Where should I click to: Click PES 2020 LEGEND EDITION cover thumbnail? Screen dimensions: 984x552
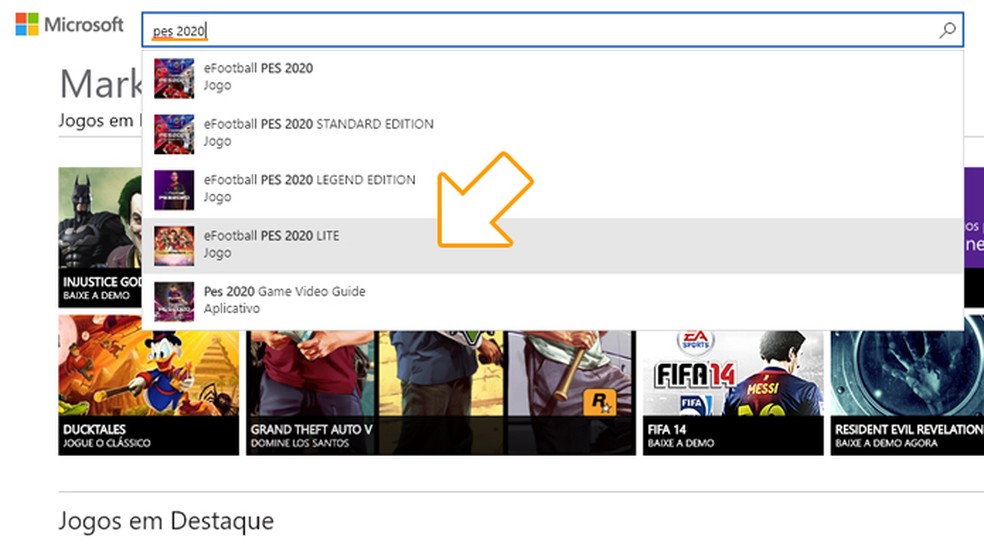tap(174, 190)
